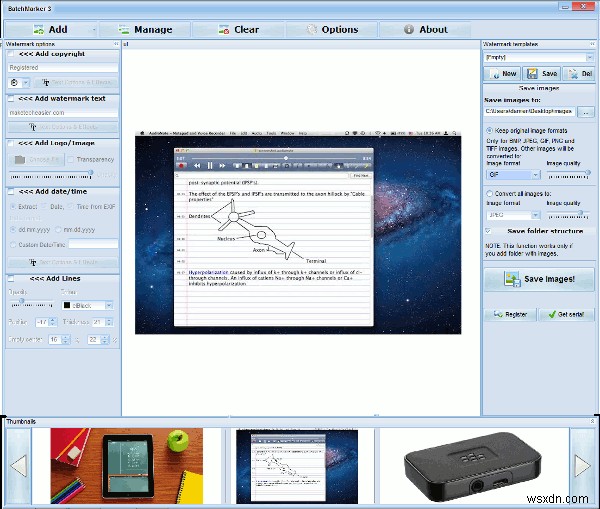Image resolution: width=600 pixels, height=509 pixels.
Task: Browse for output folder with '...' button
Action: click(x=585, y=112)
